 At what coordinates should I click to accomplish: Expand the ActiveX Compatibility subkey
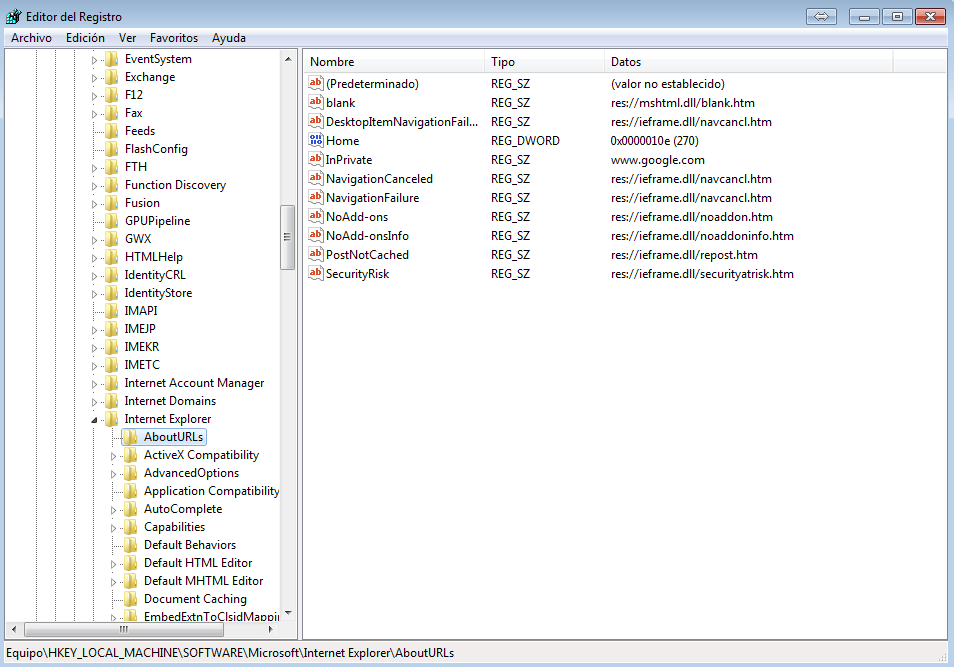pyautogui.click(x=113, y=456)
